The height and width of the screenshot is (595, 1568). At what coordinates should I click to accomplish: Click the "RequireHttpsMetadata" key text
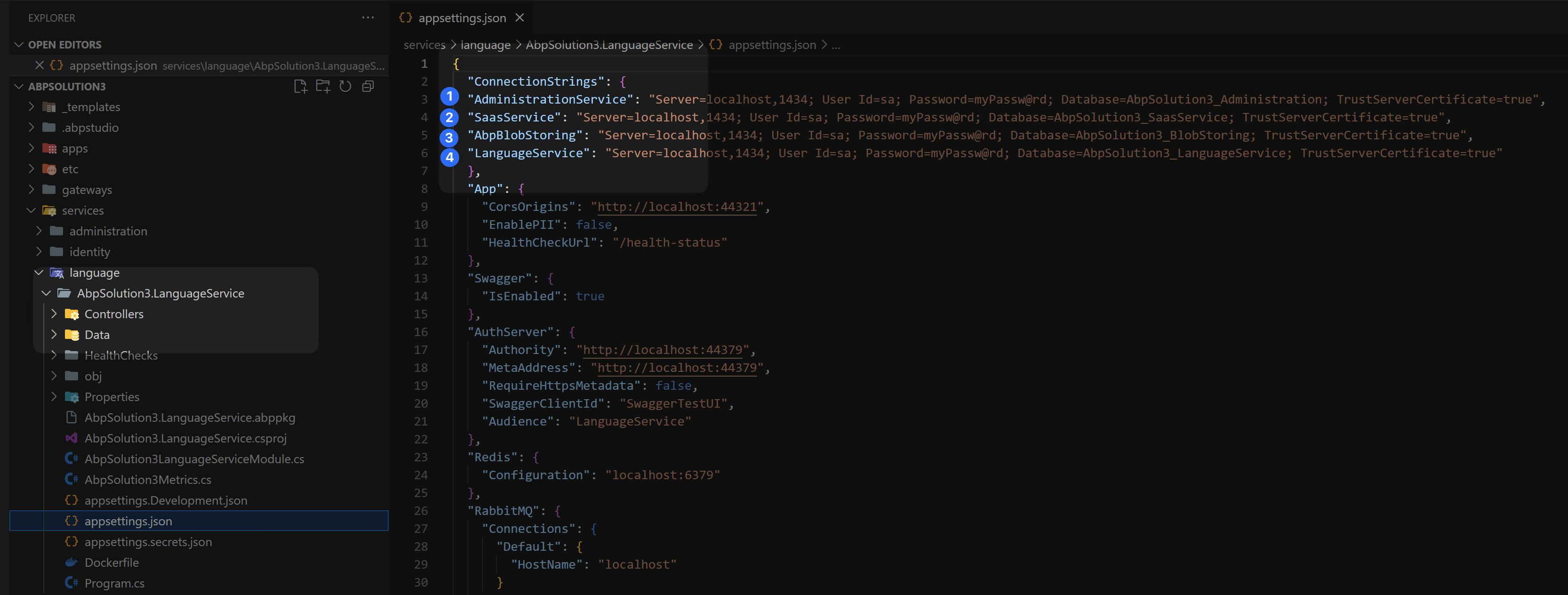[x=561, y=386]
